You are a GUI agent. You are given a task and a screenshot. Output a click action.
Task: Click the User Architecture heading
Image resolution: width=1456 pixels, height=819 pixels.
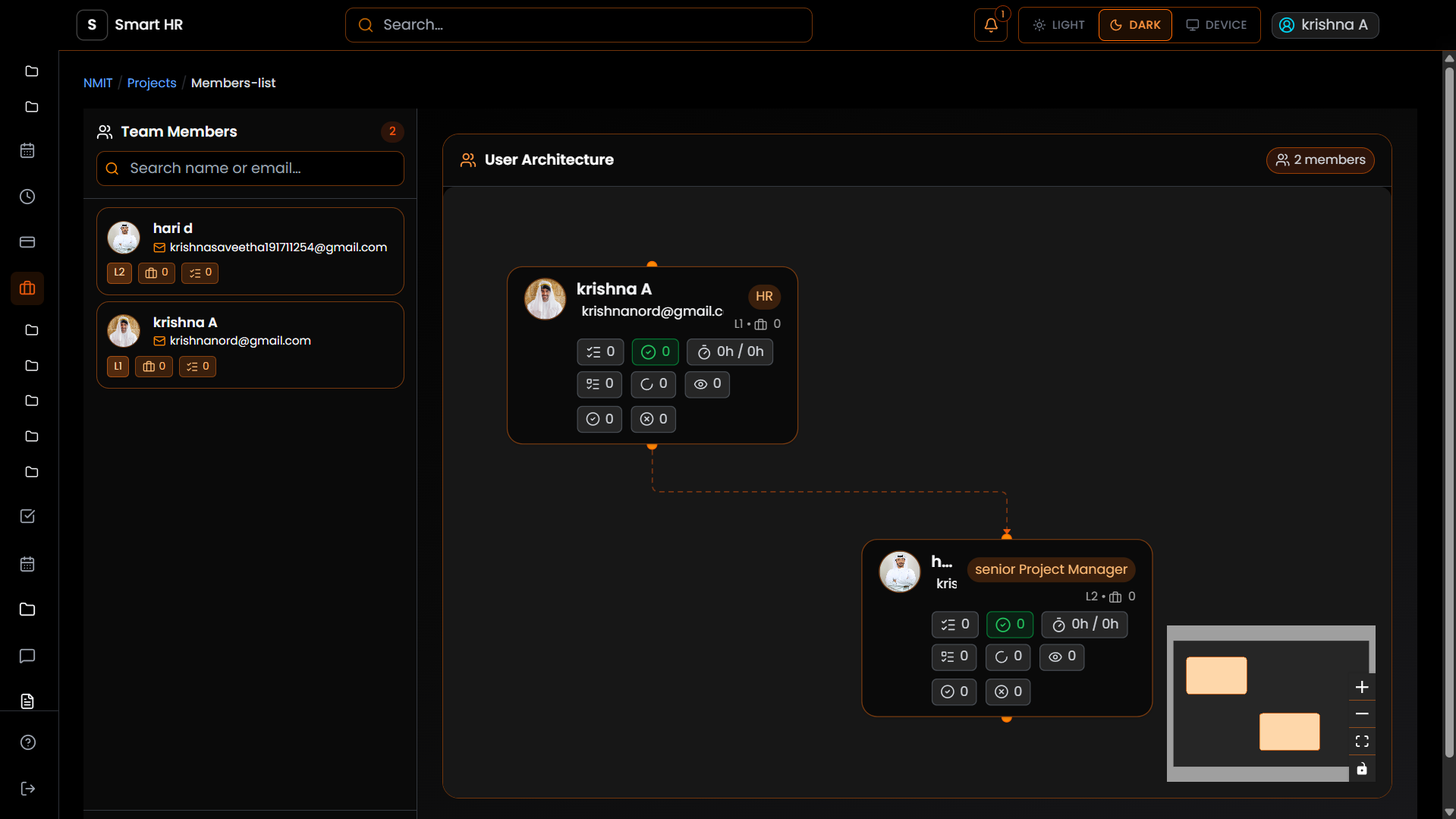tap(549, 160)
